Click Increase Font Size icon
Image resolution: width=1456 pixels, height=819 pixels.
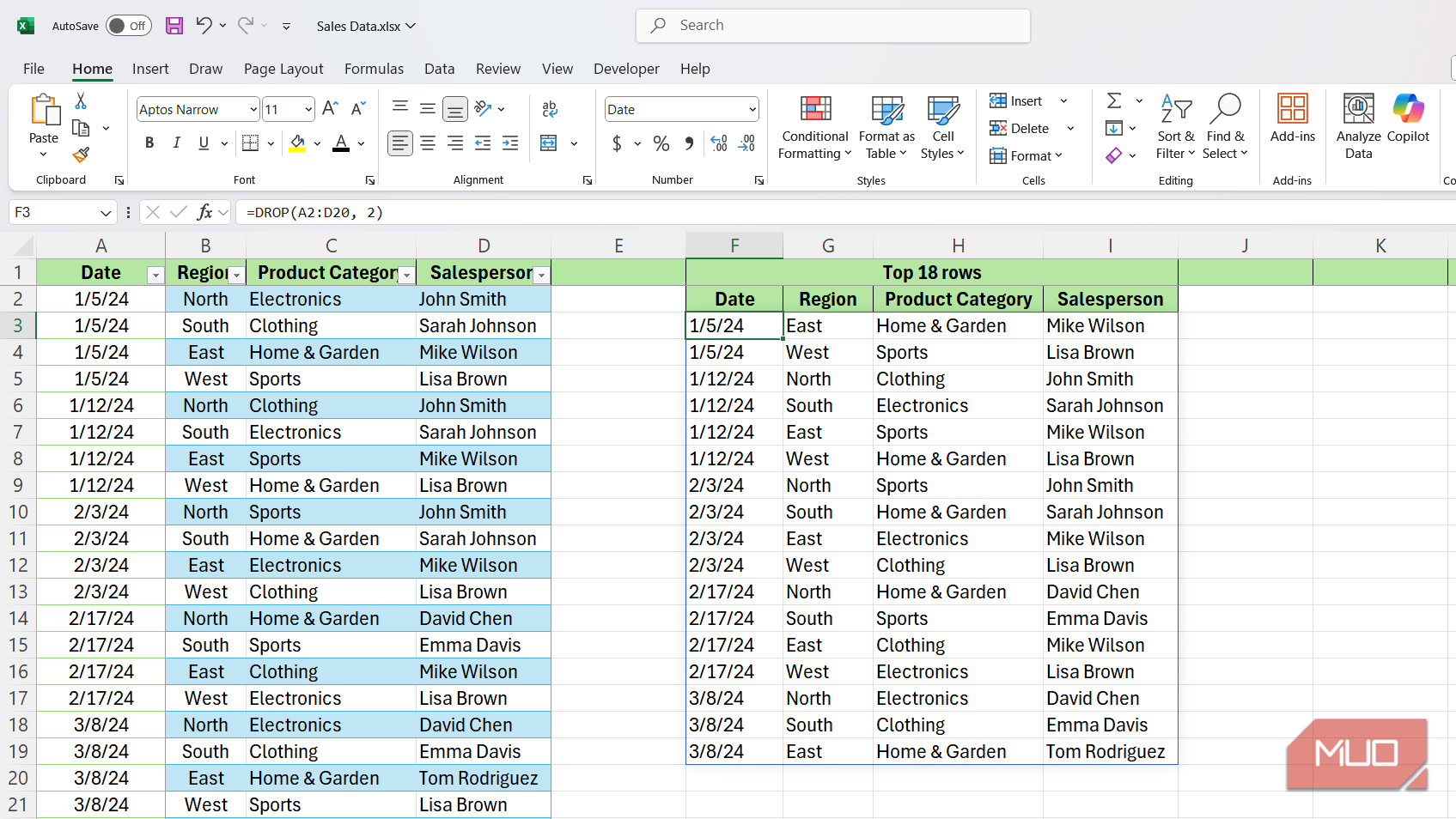pos(330,109)
